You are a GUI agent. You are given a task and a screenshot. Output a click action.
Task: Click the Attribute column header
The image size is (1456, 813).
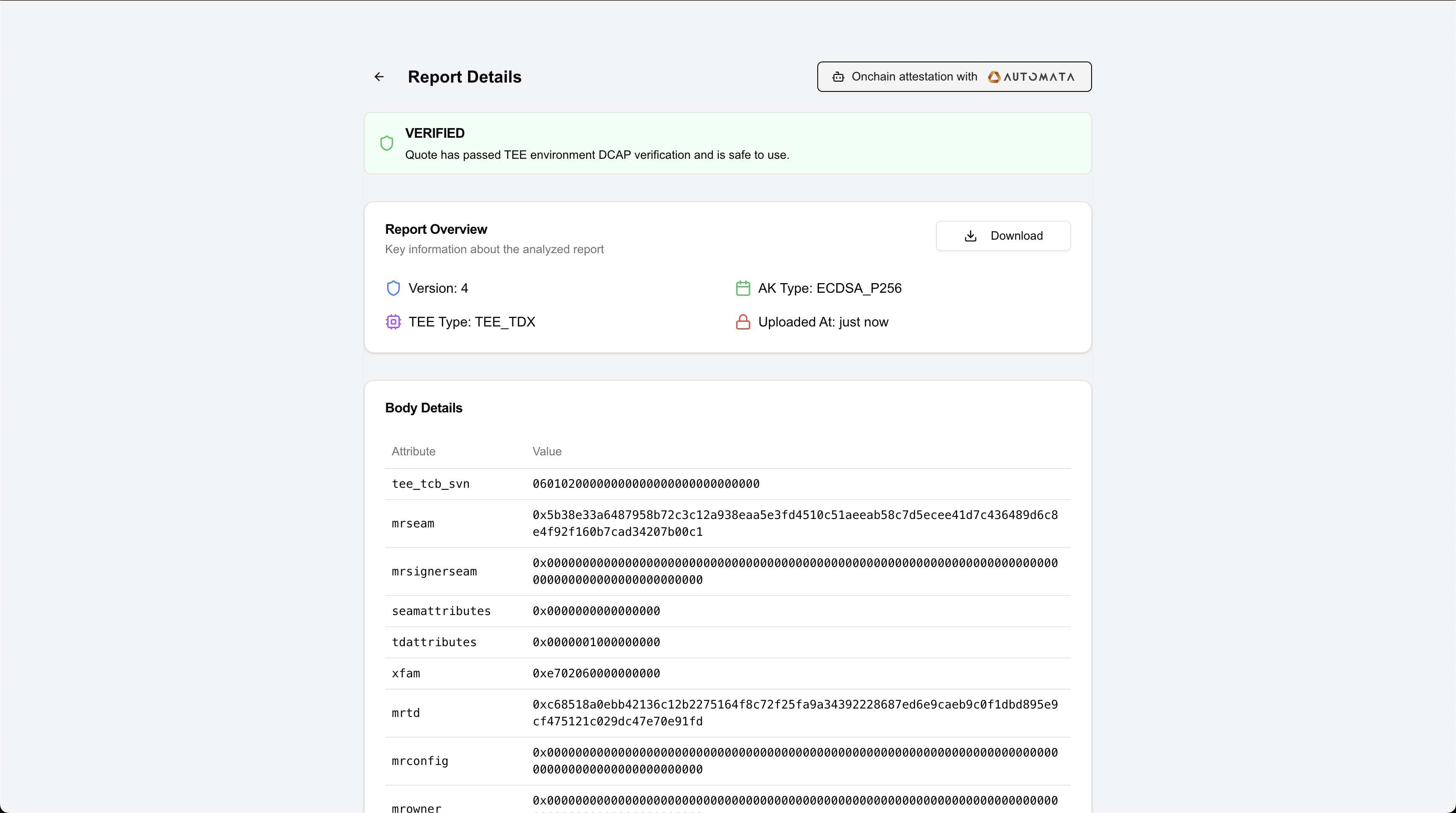[413, 452]
